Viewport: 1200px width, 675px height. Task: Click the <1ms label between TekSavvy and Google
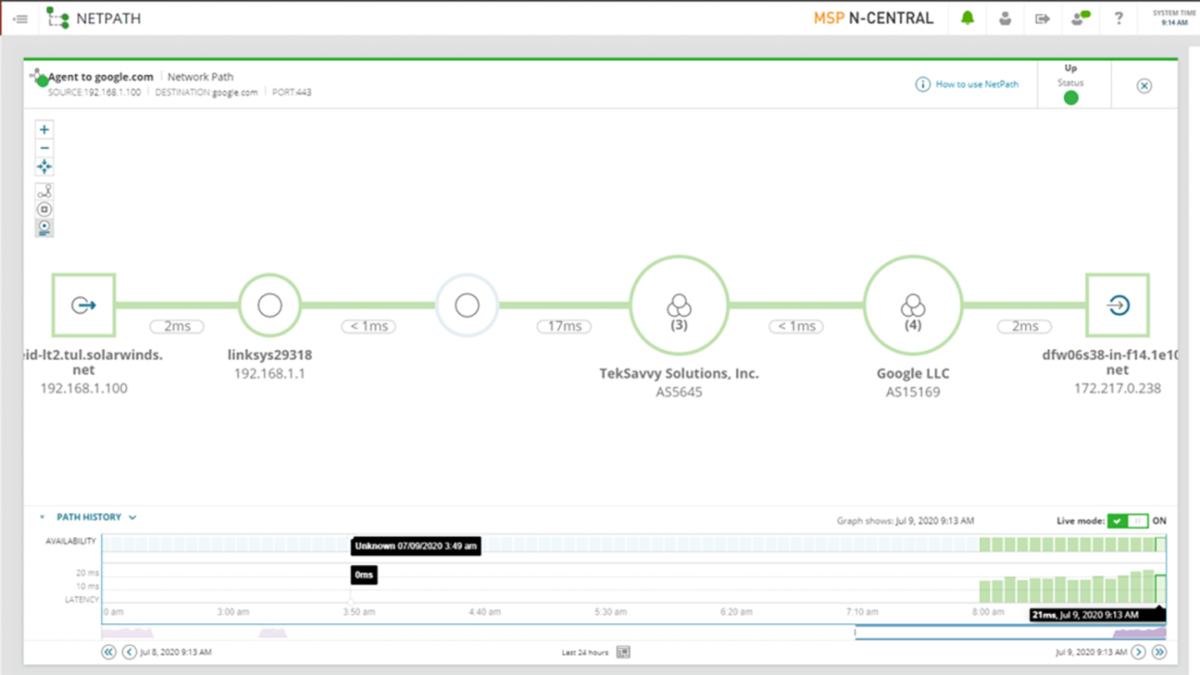(x=797, y=326)
